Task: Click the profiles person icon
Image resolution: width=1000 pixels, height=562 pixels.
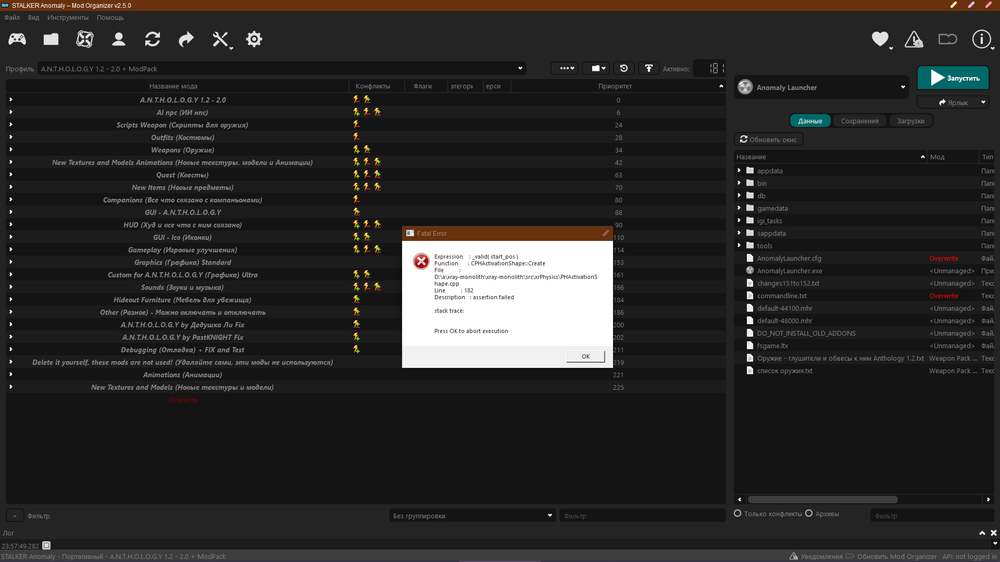Action: 118,40
